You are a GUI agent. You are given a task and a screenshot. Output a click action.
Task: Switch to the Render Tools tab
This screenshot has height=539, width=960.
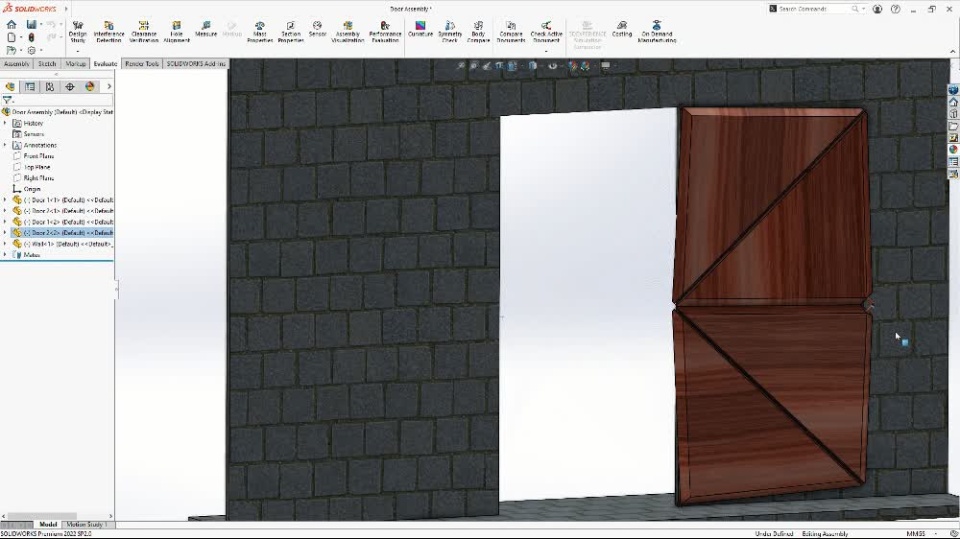tap(142, 64)
